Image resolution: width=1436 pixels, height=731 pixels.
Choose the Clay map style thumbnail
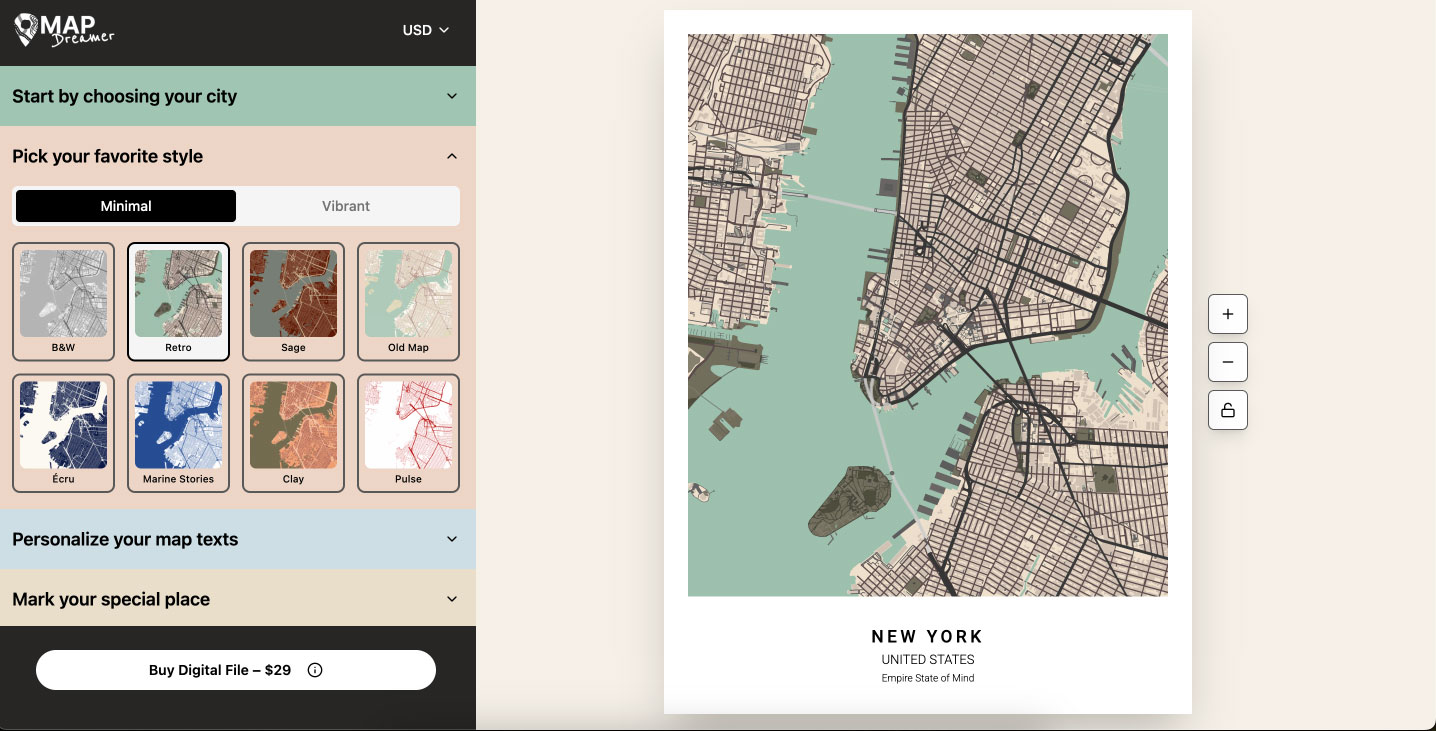(293, 433)
